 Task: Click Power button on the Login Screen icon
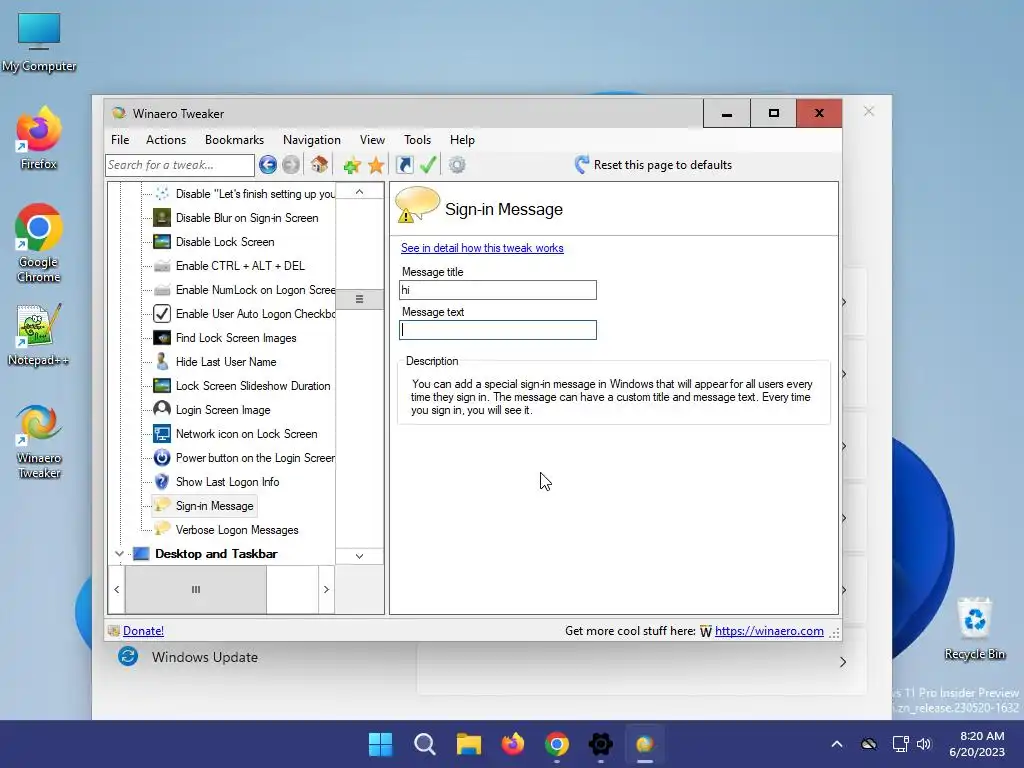coord(162,458)
